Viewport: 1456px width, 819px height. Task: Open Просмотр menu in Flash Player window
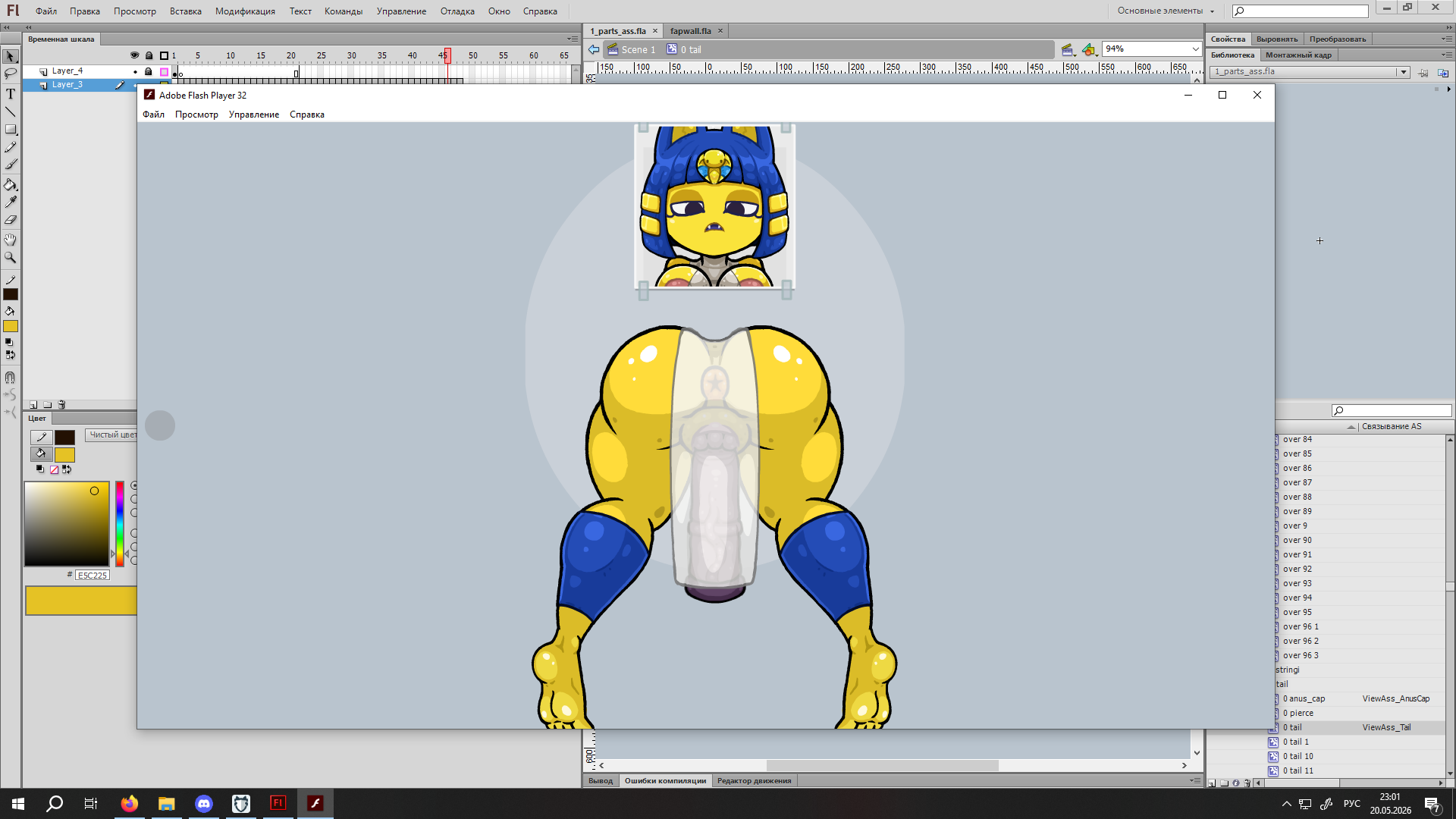[196, 115]
